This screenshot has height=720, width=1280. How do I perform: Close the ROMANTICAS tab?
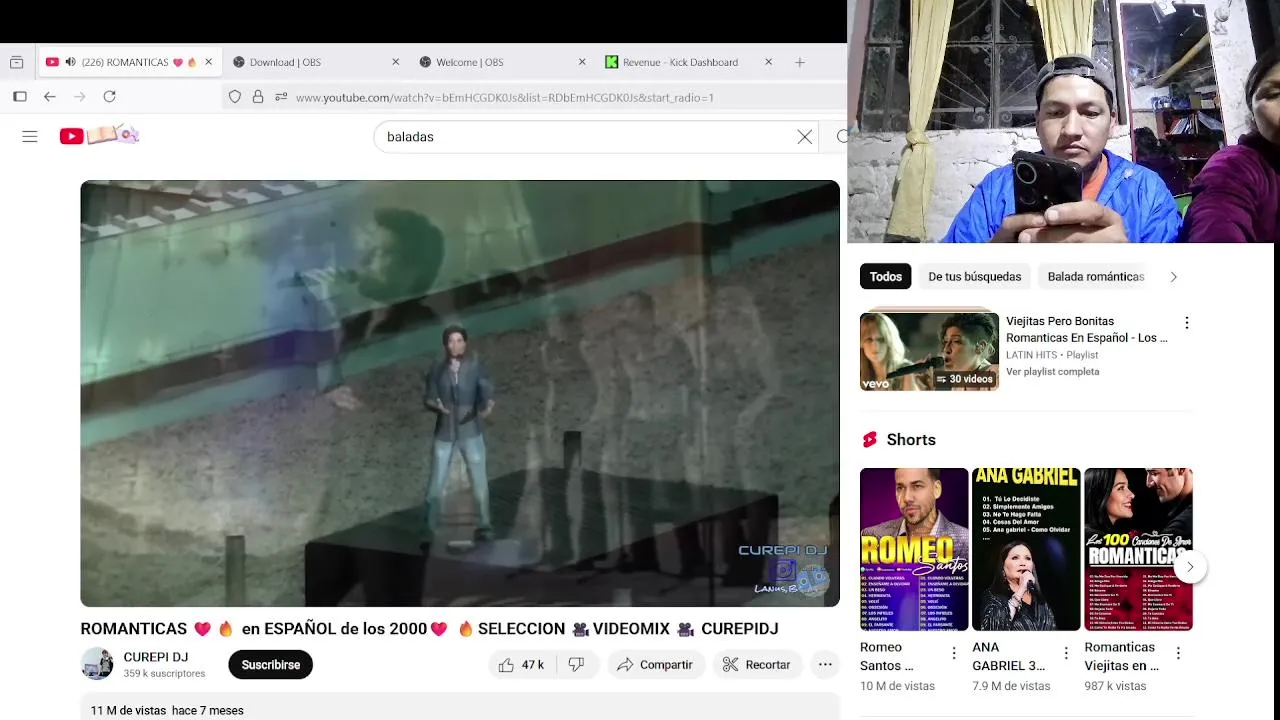tap(208, 62)
